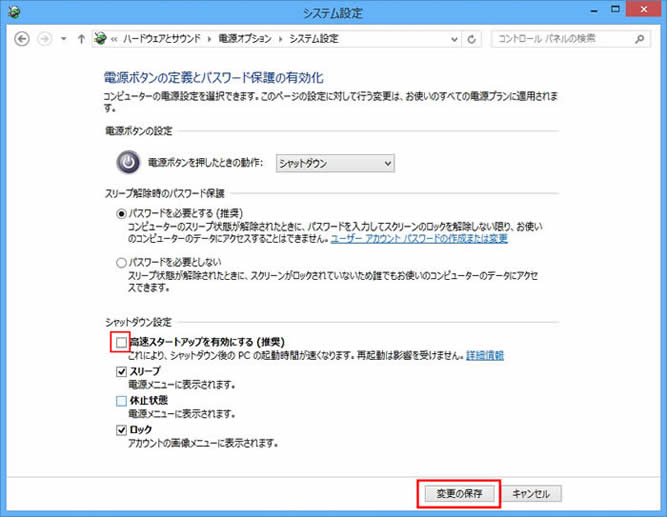
Task: Click キャンセル button
Action: click(x=531, y=494)
